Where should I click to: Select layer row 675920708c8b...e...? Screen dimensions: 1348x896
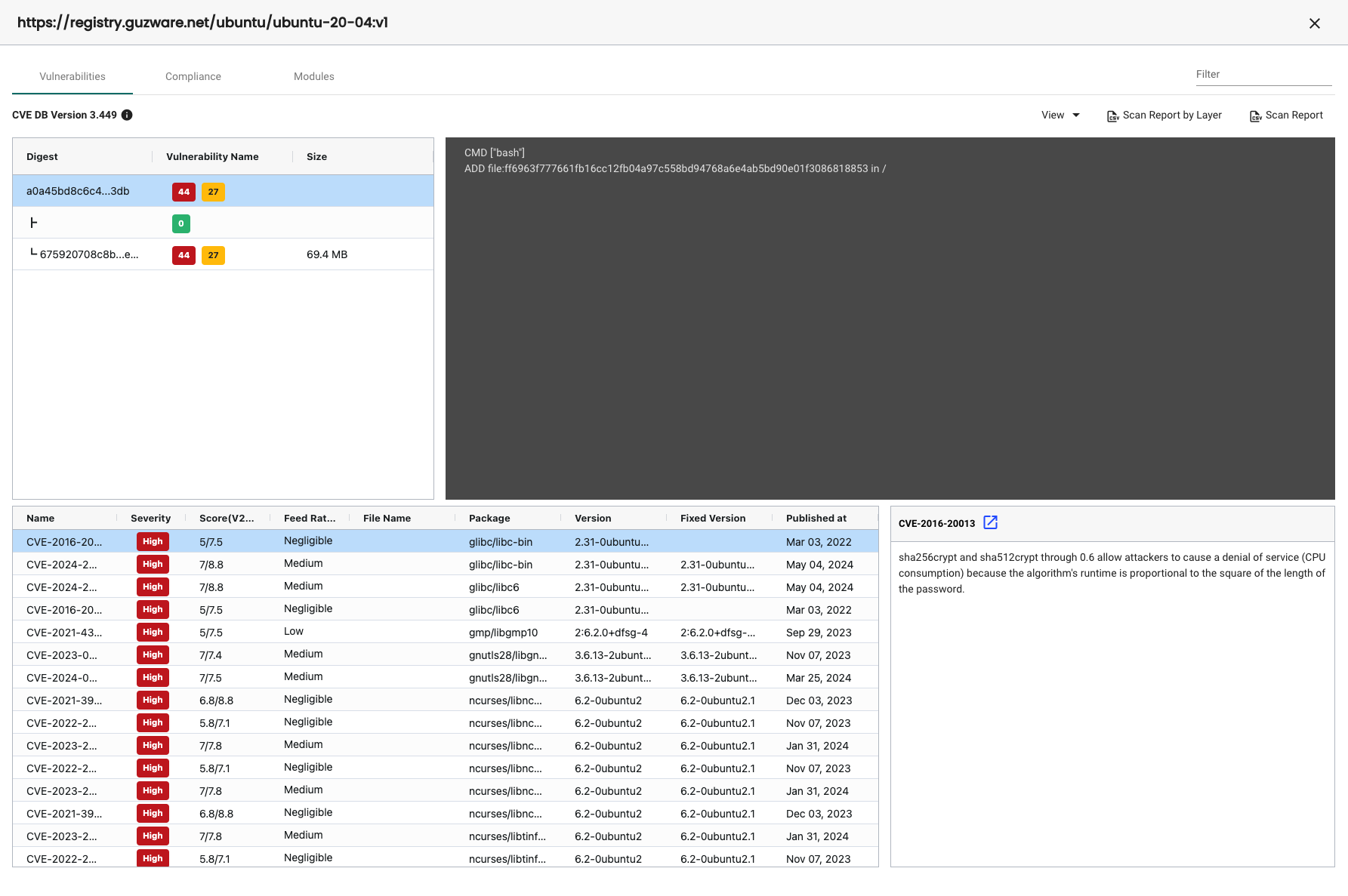pos(224,254)
